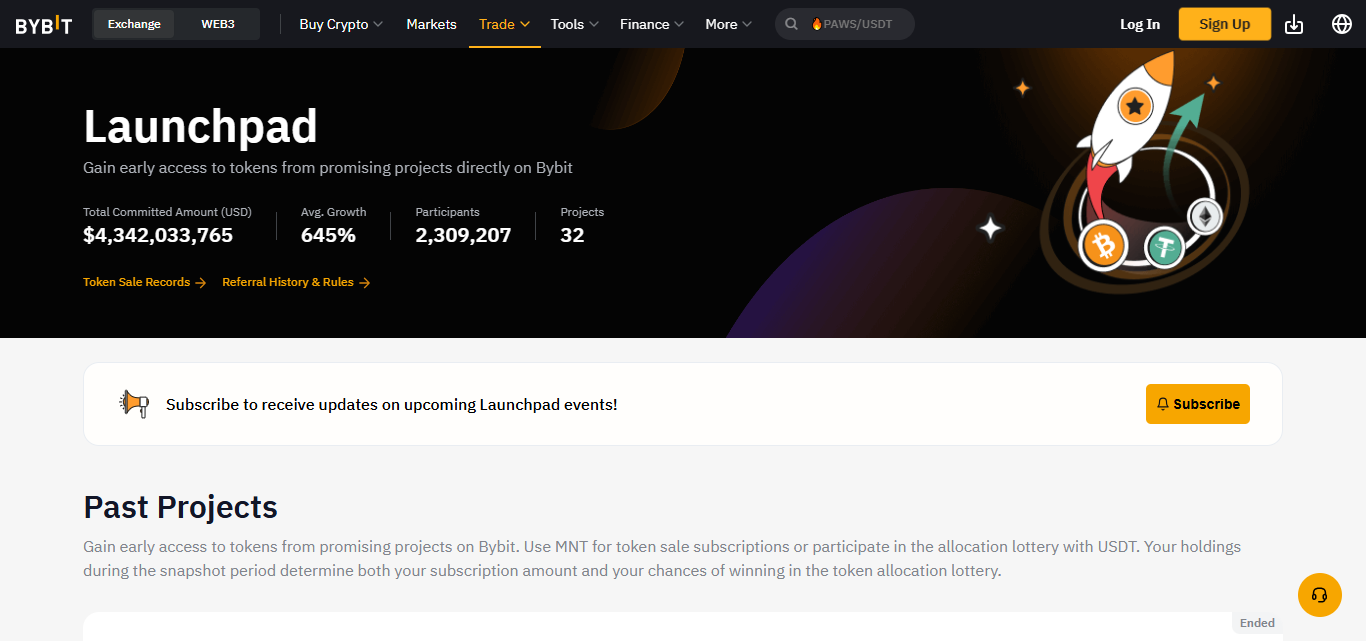Click the download app icon
The width and height of the screenshot is (1366, 641).
(1294, 24)
